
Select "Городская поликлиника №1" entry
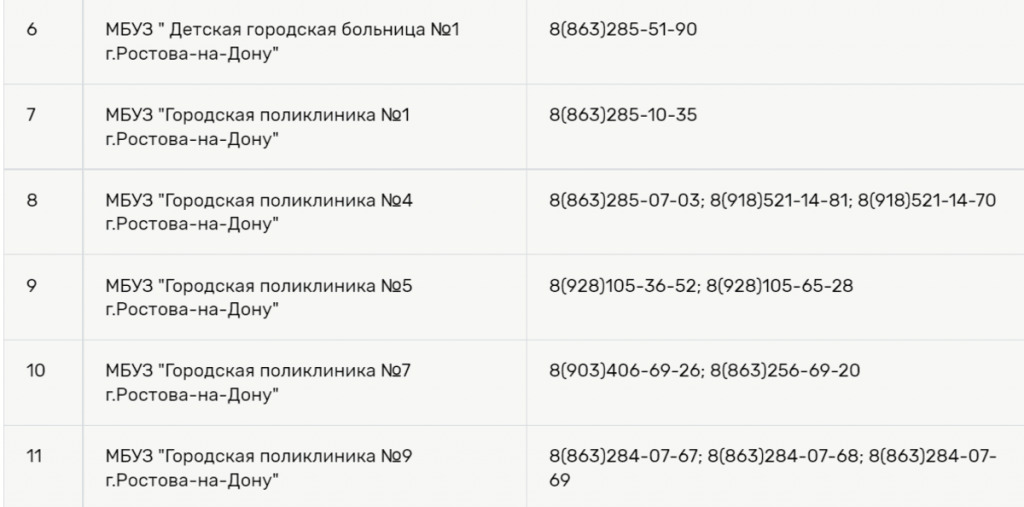pyautogui.click(x=259, y=126)
